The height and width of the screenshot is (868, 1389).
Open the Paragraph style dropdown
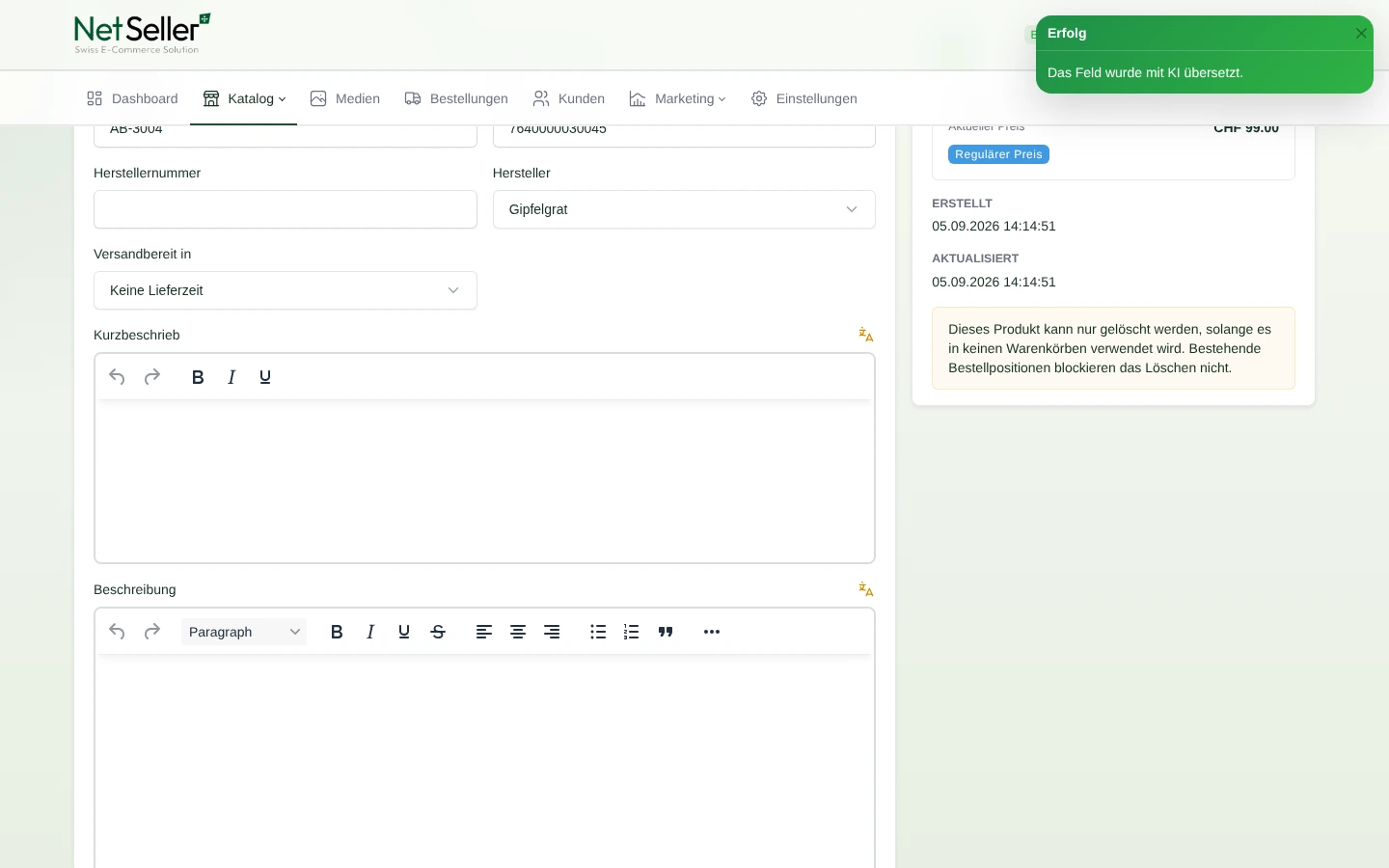244,632
